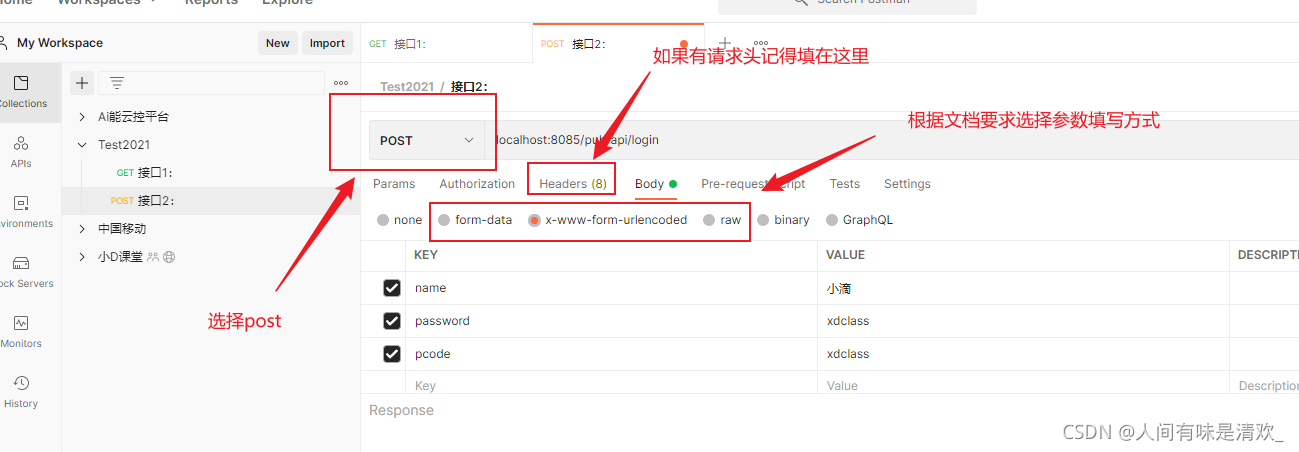Click the globe icon next to 小D课堂
The height and width of the screenshot is (452, 1299).
coord(169,257)
